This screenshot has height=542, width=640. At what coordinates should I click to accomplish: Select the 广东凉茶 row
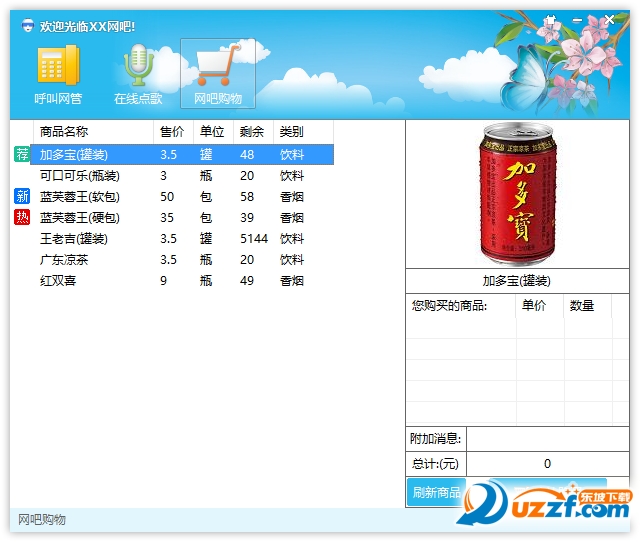pyautogui.click(x=182, y=260)
